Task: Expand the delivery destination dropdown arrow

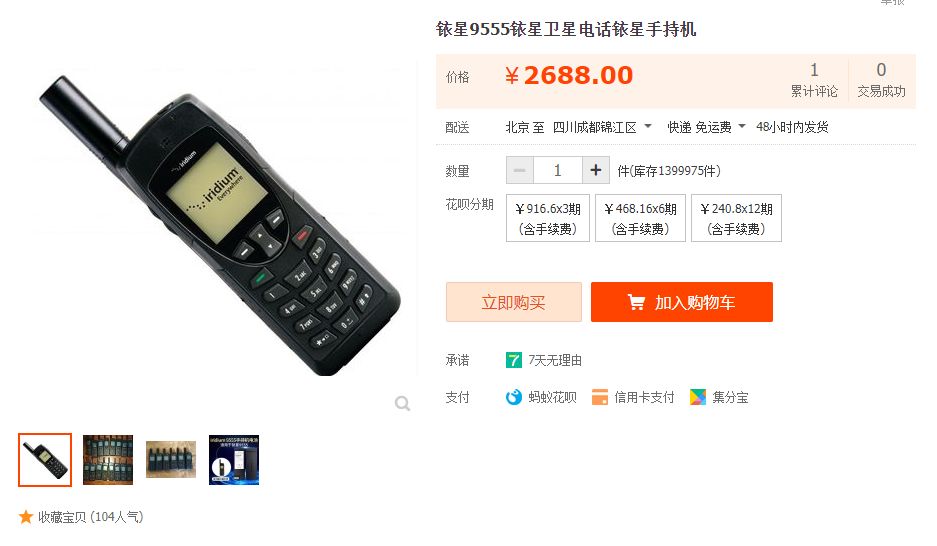Action: (648, 127)
